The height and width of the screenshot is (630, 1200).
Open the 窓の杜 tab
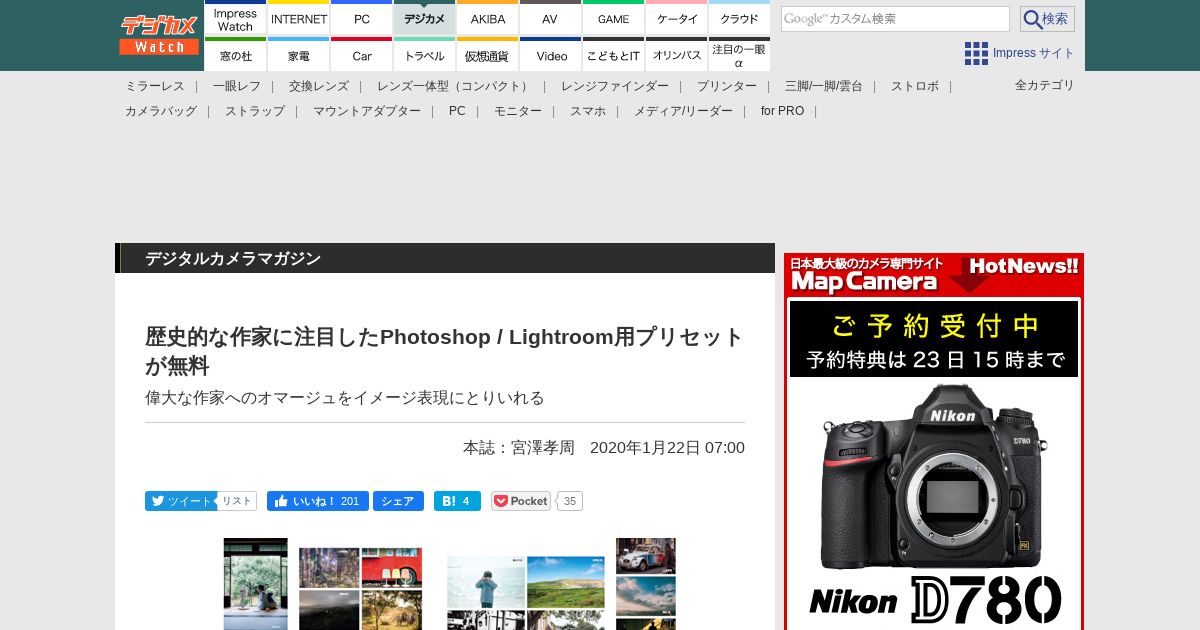[x=235, y=55]
